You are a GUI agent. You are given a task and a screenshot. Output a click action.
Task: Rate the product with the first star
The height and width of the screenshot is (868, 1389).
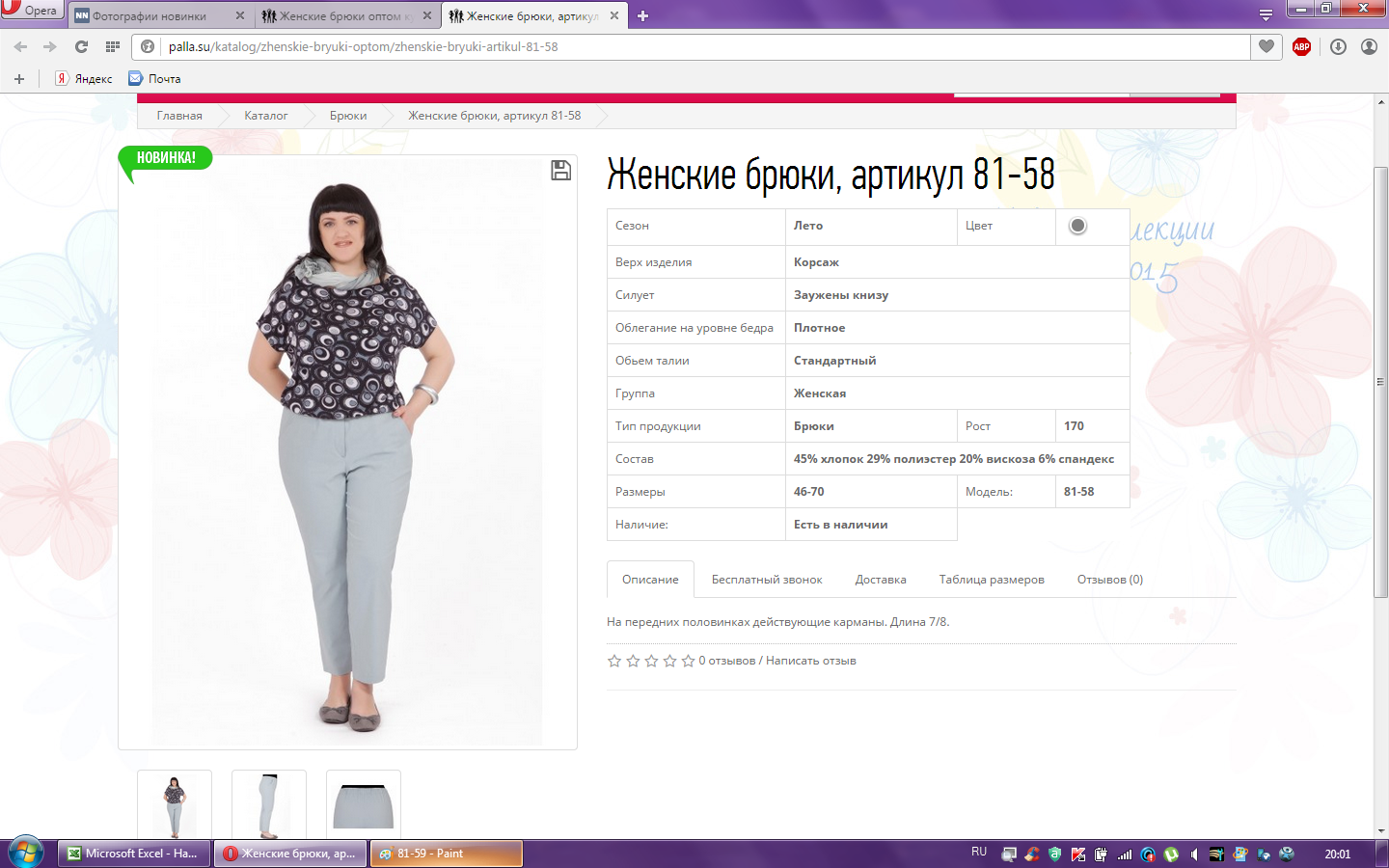point(614,661)
